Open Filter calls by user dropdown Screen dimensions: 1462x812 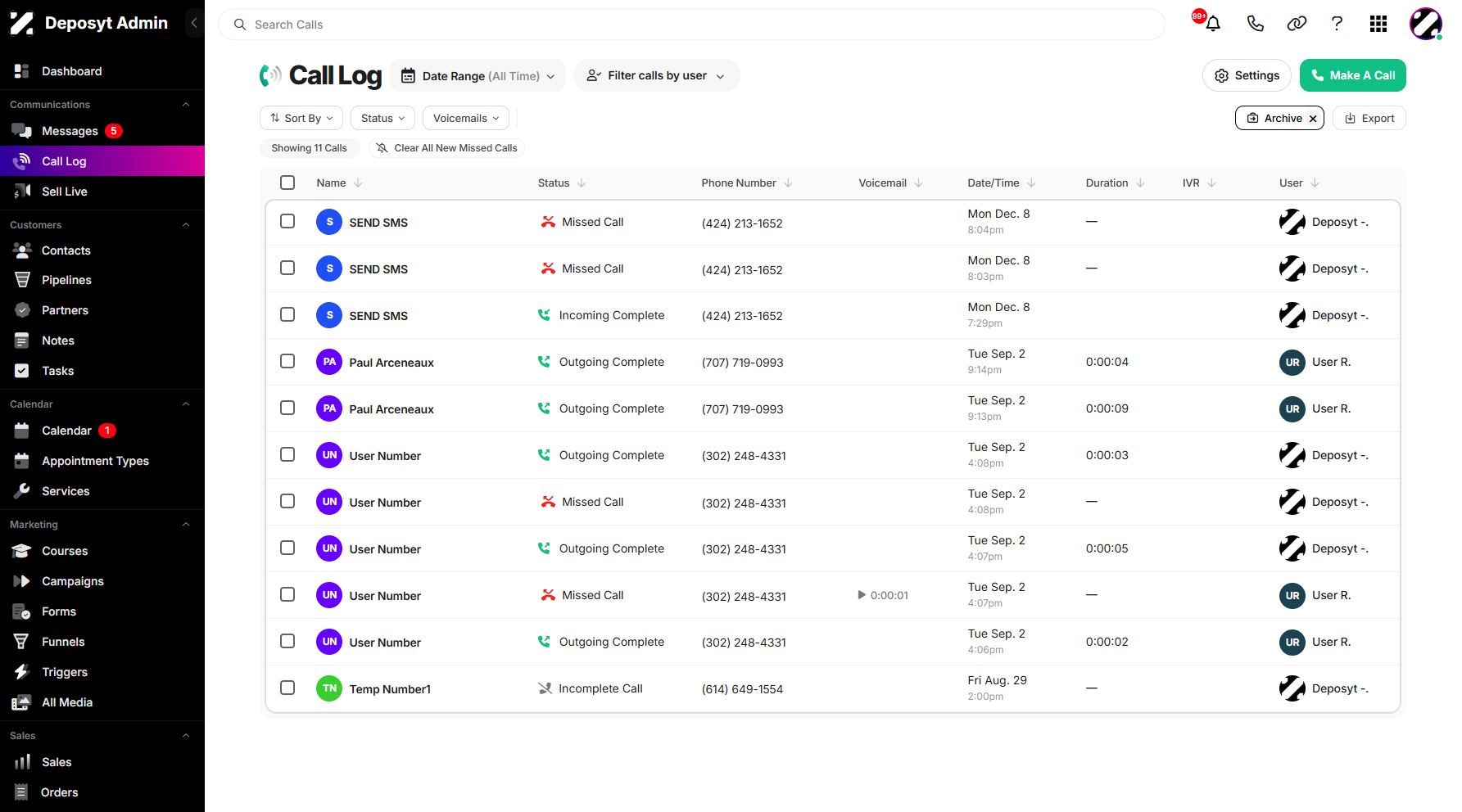tap(656, 75)
